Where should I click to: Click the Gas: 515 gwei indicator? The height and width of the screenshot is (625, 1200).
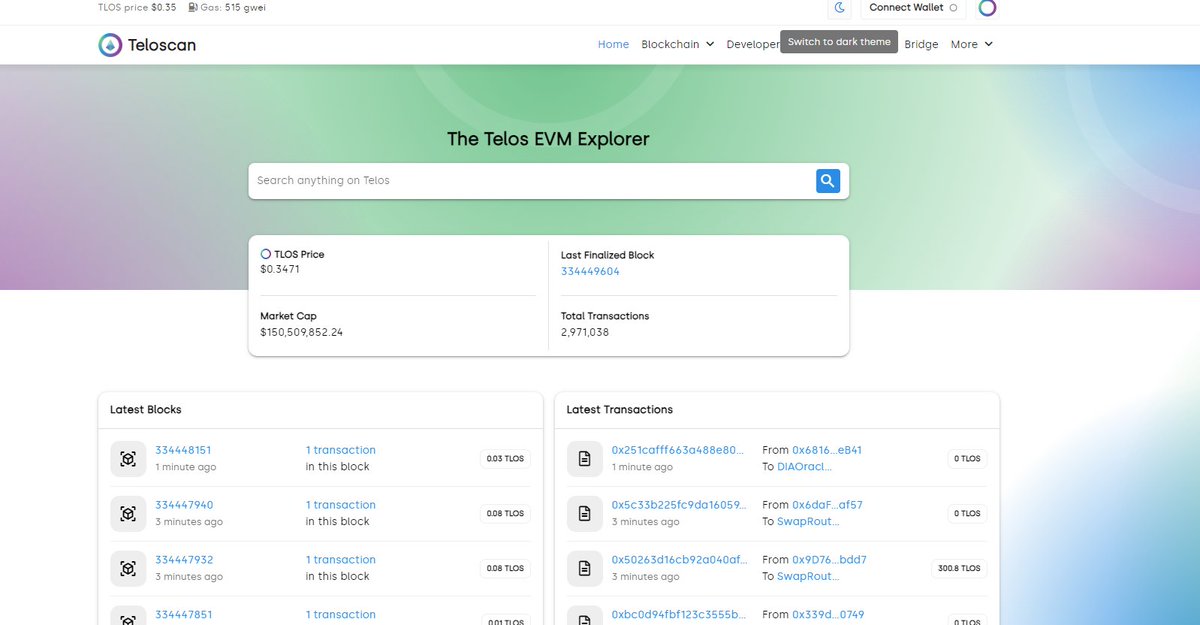[x=227, y=8]
